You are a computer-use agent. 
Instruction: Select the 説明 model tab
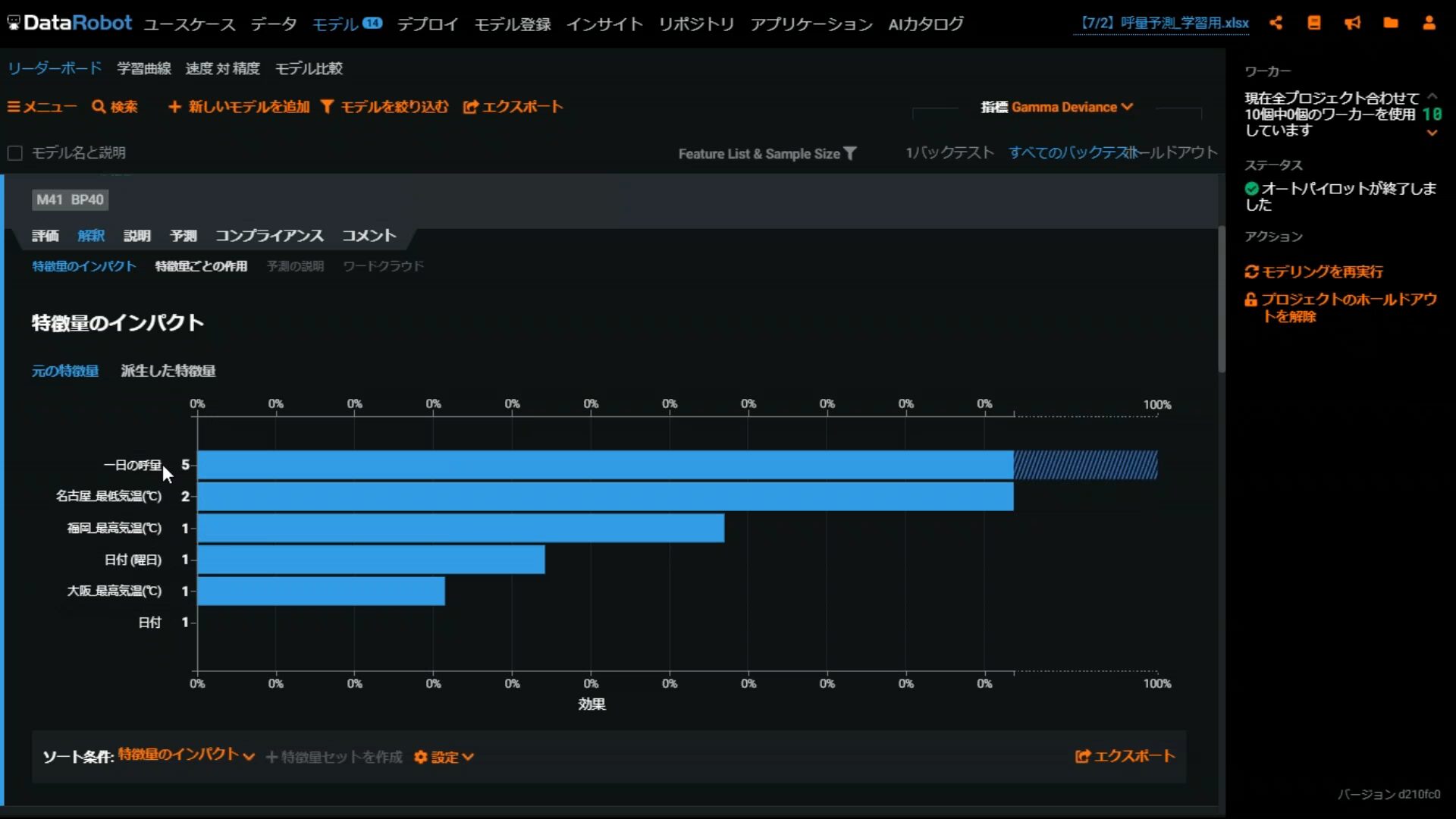point(137,236)
